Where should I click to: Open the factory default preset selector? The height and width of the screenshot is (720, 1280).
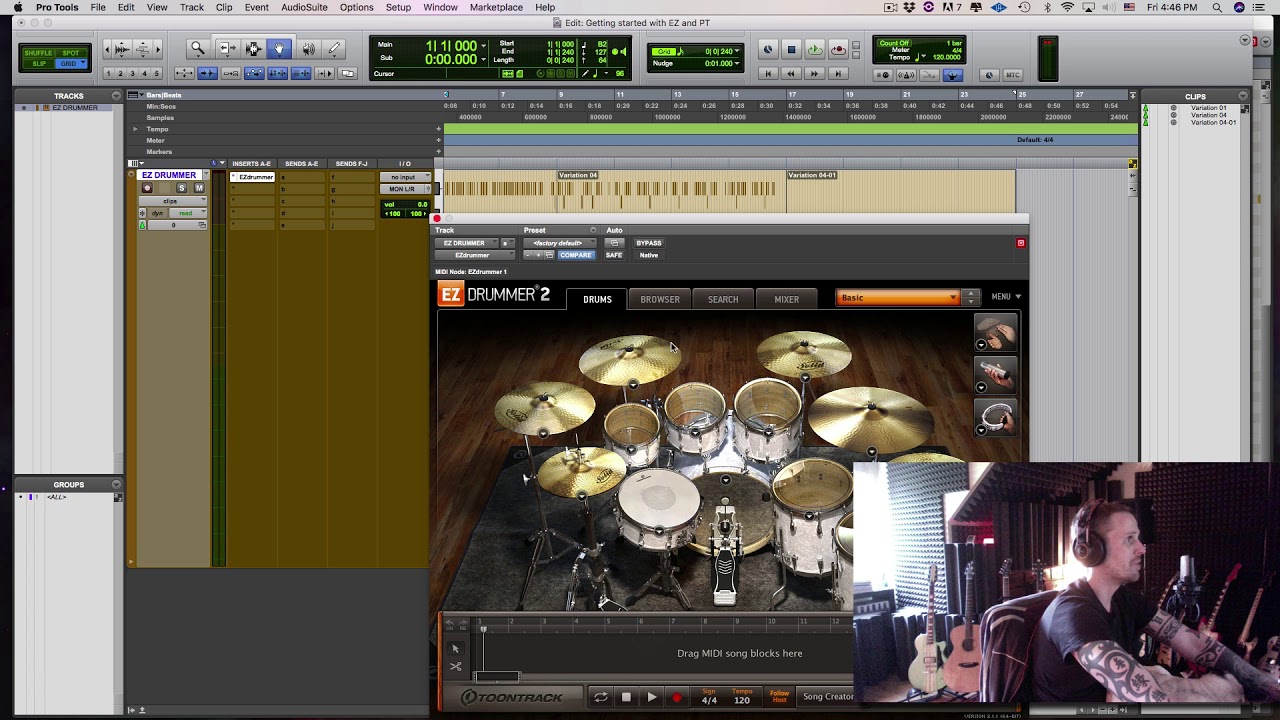(x=558, y=243)
